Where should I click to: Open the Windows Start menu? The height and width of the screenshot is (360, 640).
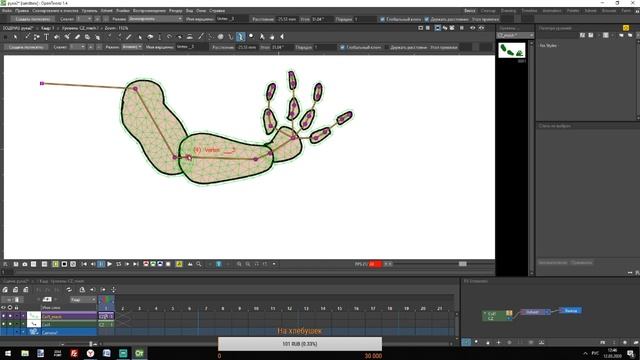click(8, 353)
